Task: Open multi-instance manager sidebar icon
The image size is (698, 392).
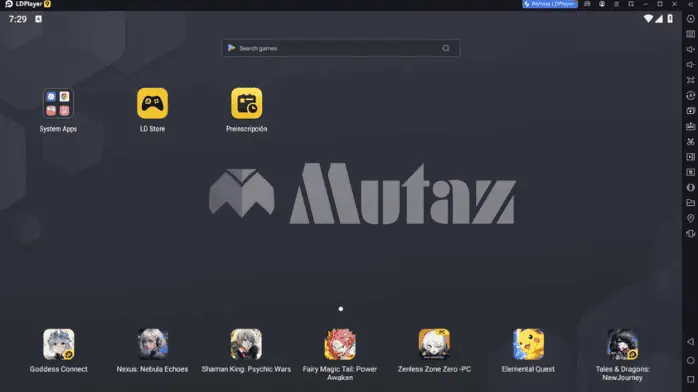Action: (x=690, y=111)
